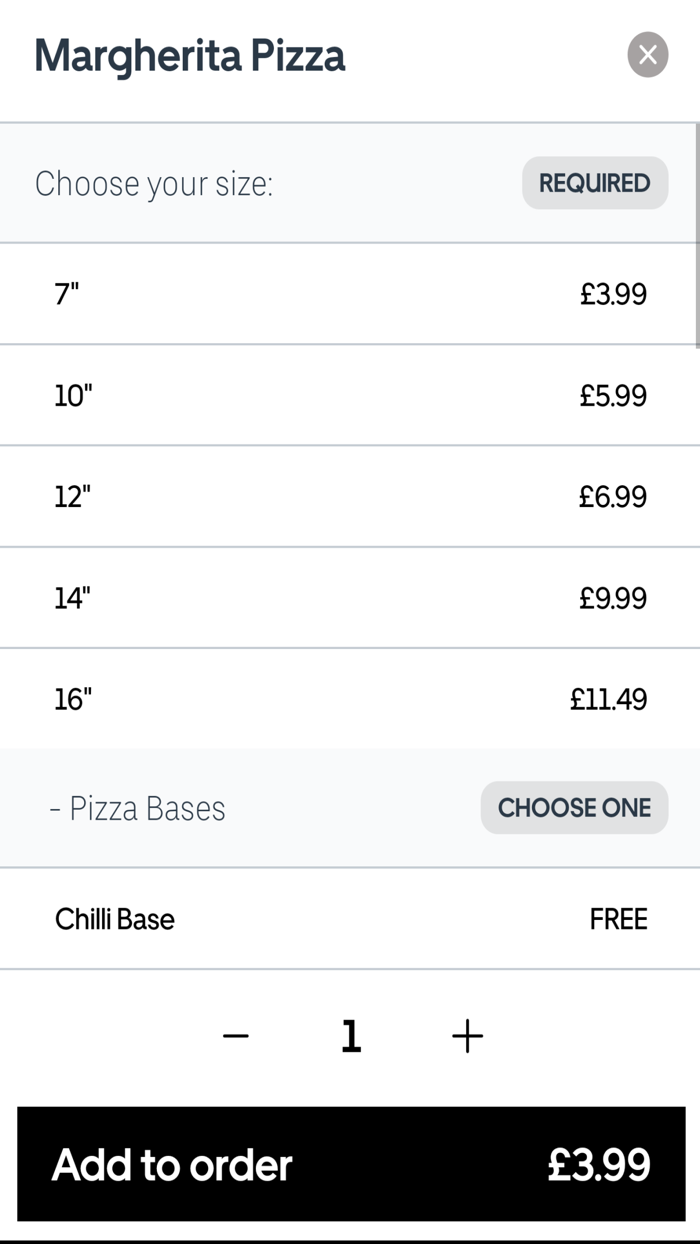Select the 7" pizza size

[x=350, y=294]
